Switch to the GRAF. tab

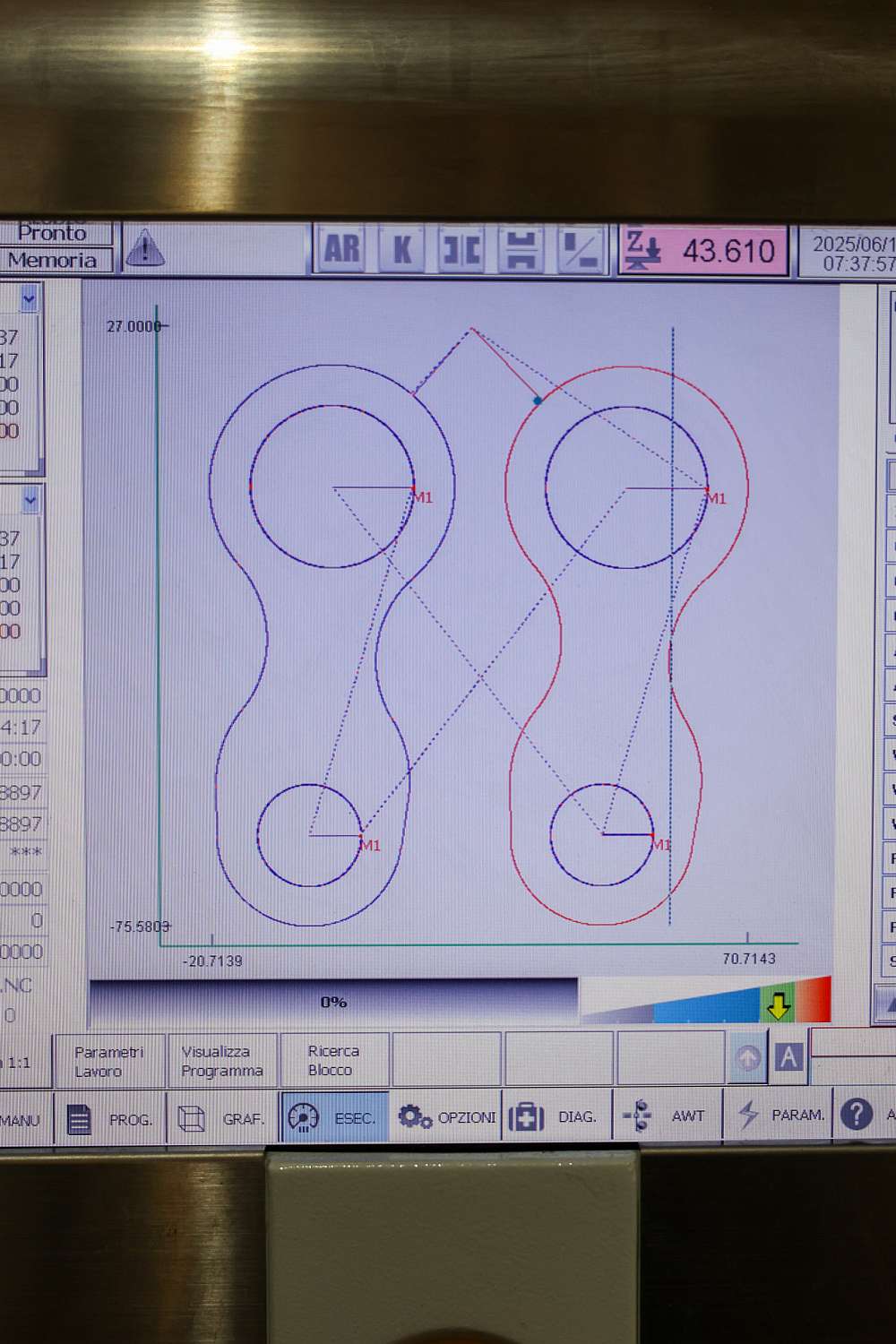(222, 1118)
